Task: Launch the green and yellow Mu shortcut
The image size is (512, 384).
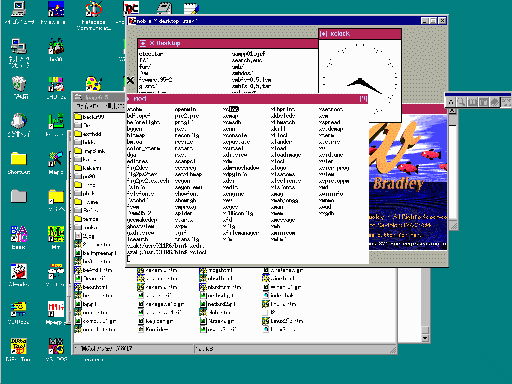Action: pos(56,234)
